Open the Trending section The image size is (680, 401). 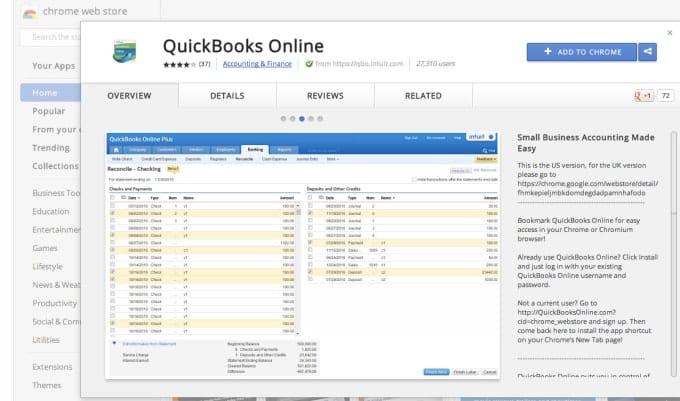(x=51, y=148)
